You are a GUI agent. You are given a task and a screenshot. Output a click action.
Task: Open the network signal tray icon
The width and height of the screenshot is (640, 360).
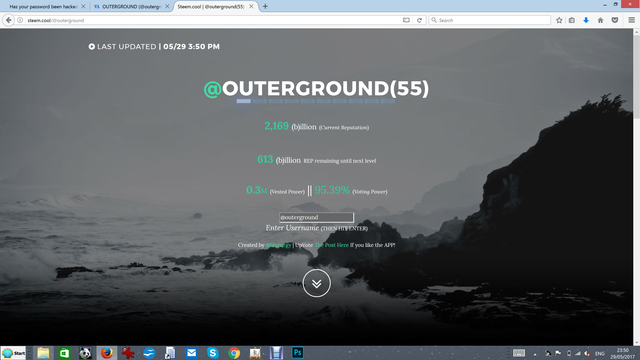[x=578, y=353]
